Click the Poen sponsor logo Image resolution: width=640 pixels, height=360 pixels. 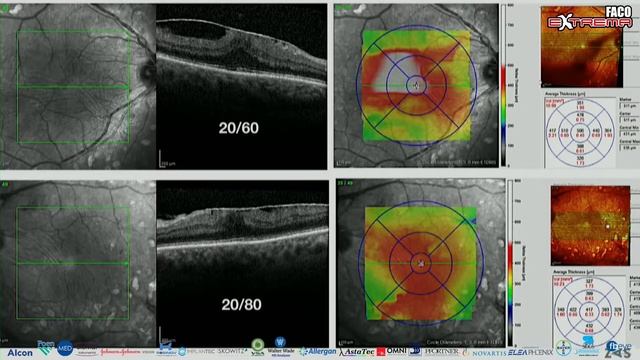[45, 347]
